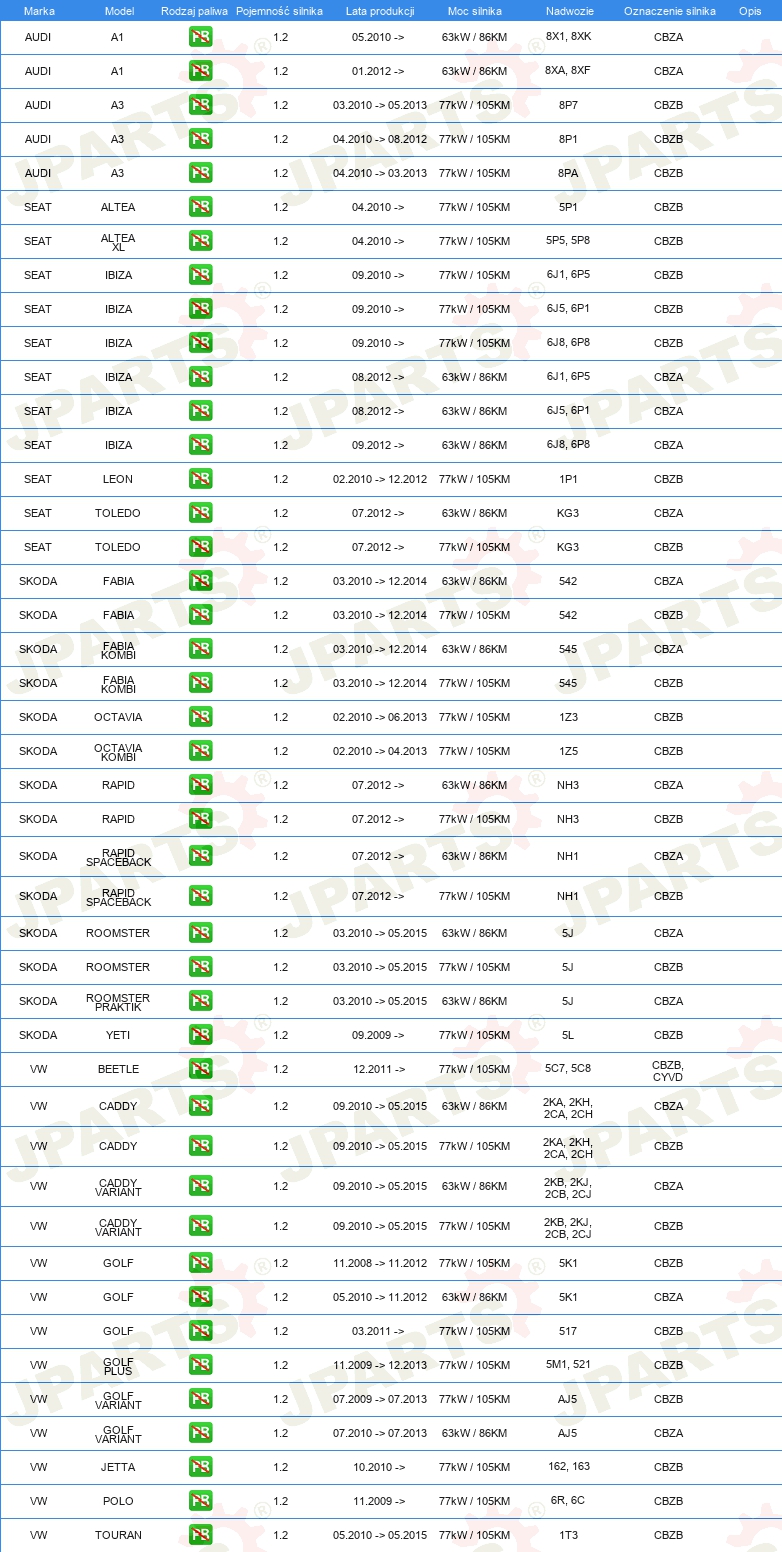Click the petrol icon in the VW BEETLE row
Viewport: 782px width, 1552px height.
tap(200, 1069)
